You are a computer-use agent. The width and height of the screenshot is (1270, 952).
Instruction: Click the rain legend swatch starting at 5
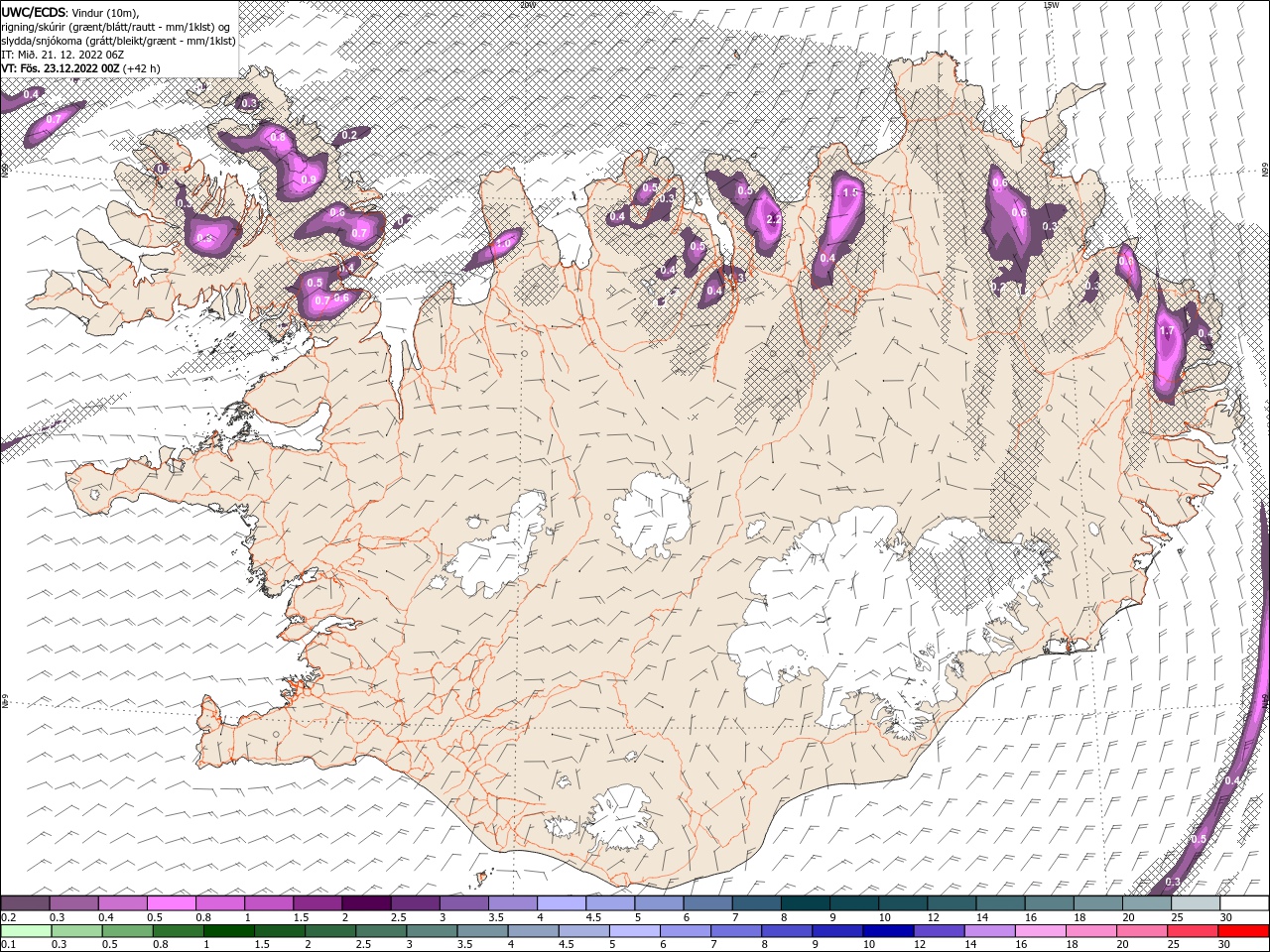635,930
